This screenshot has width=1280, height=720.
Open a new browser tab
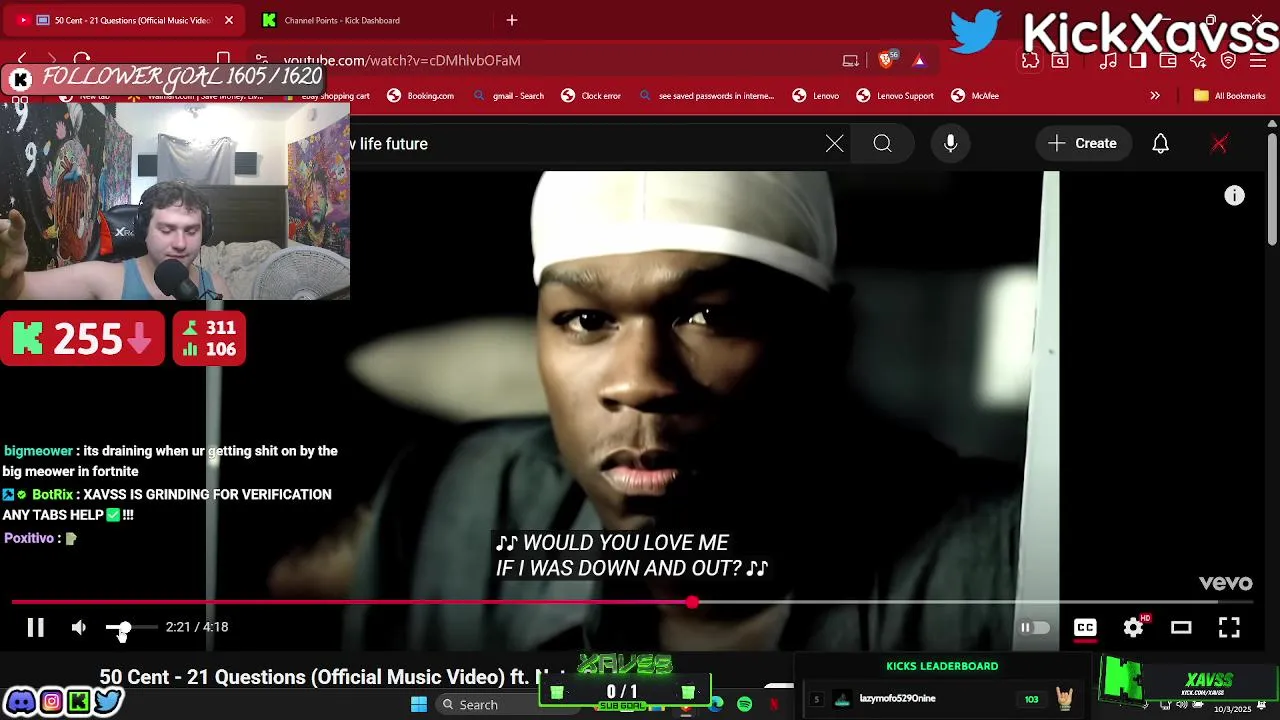(x=512, y=20)
